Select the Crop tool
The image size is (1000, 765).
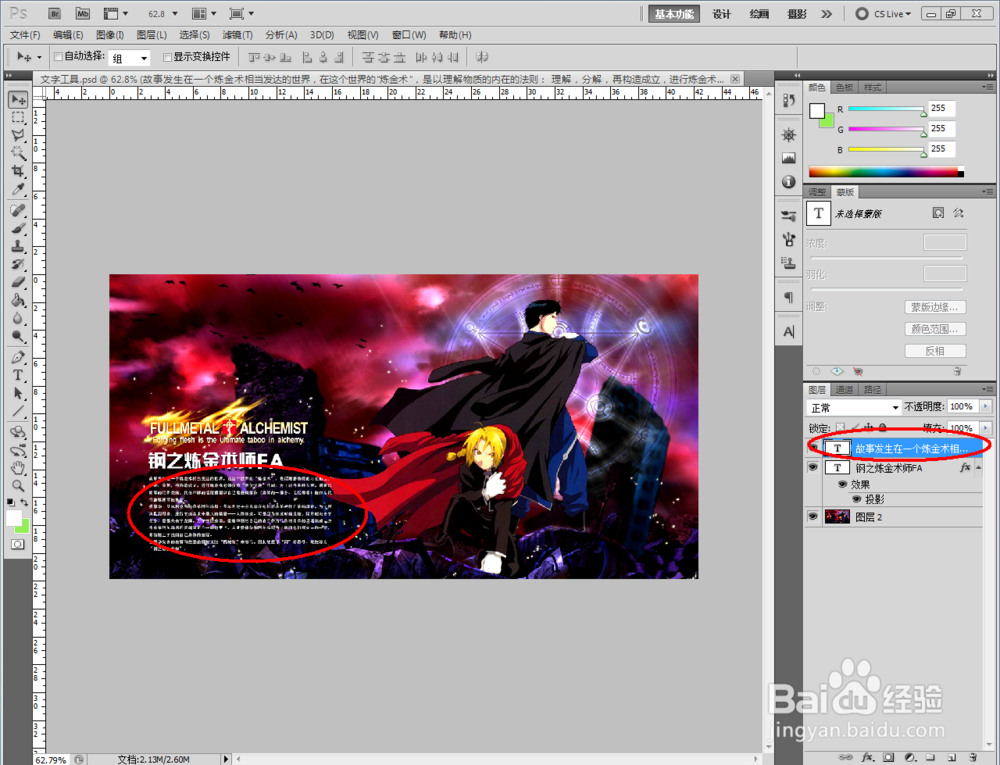pyautogui.click(x=18, y=171)
